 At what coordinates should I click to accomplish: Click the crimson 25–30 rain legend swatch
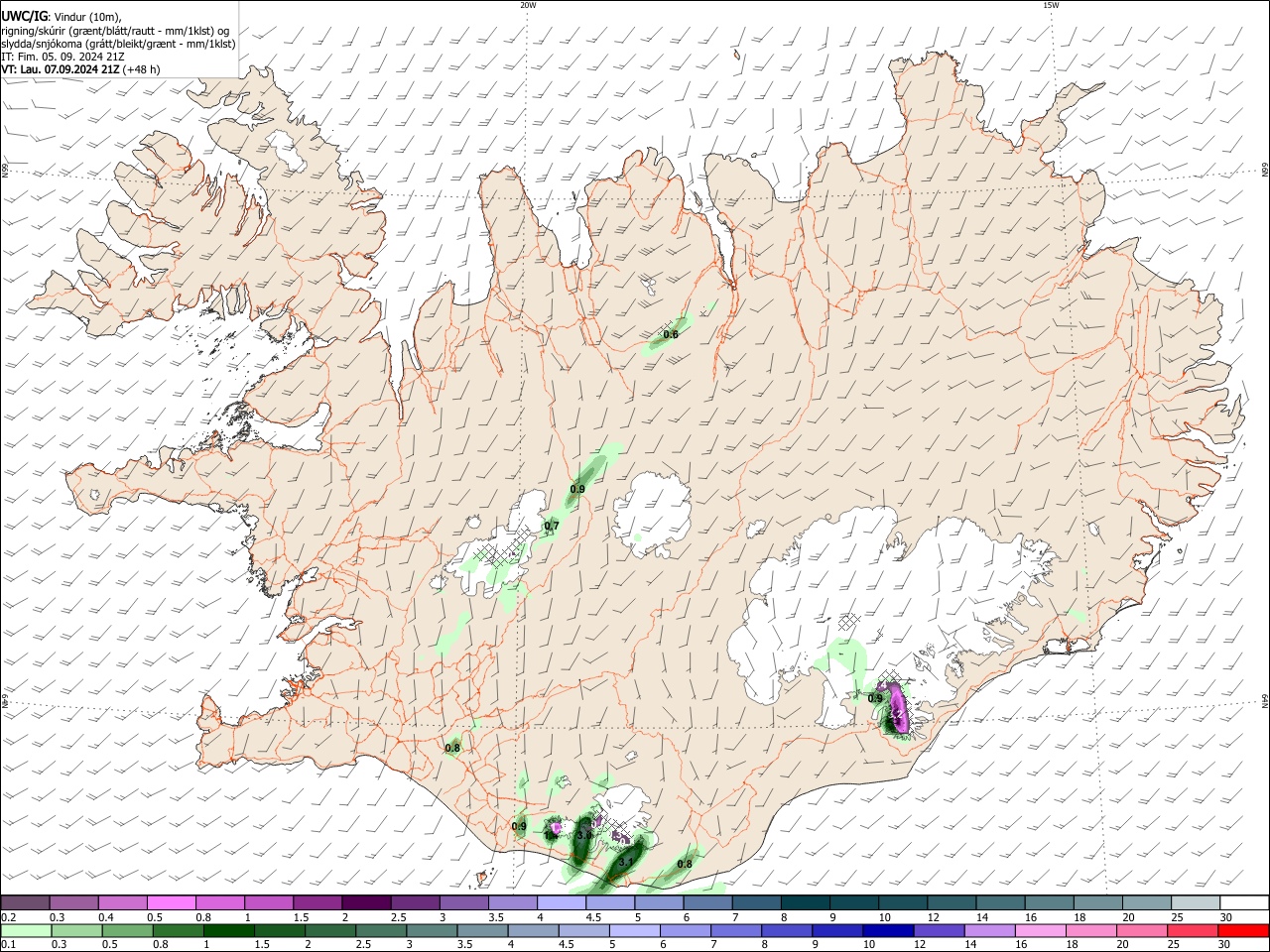(1191, 930)
